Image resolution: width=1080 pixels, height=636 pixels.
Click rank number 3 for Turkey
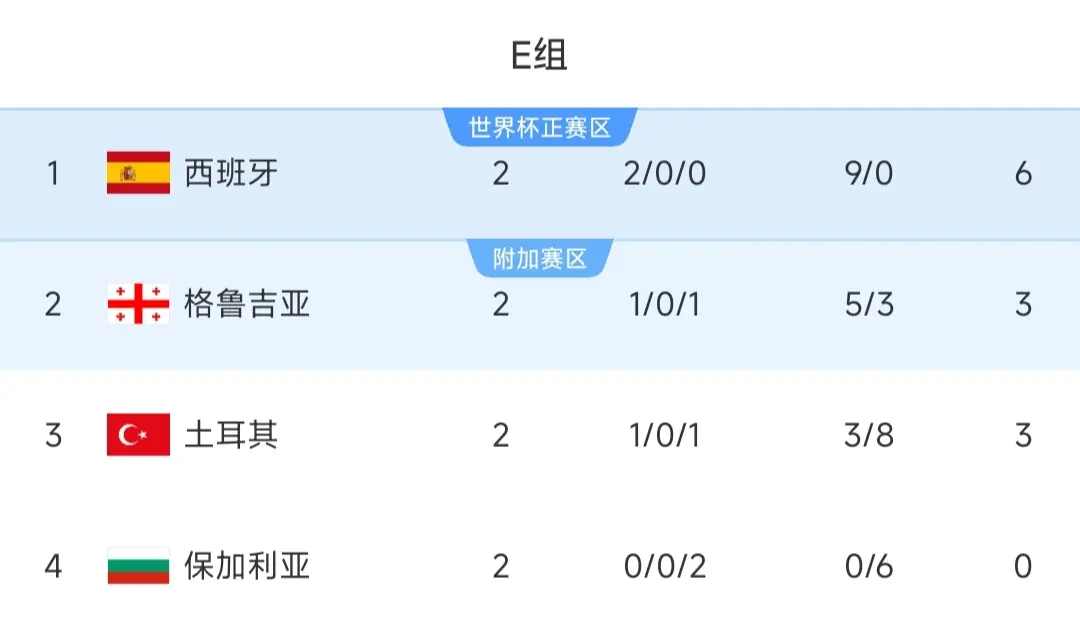[53, 435]
